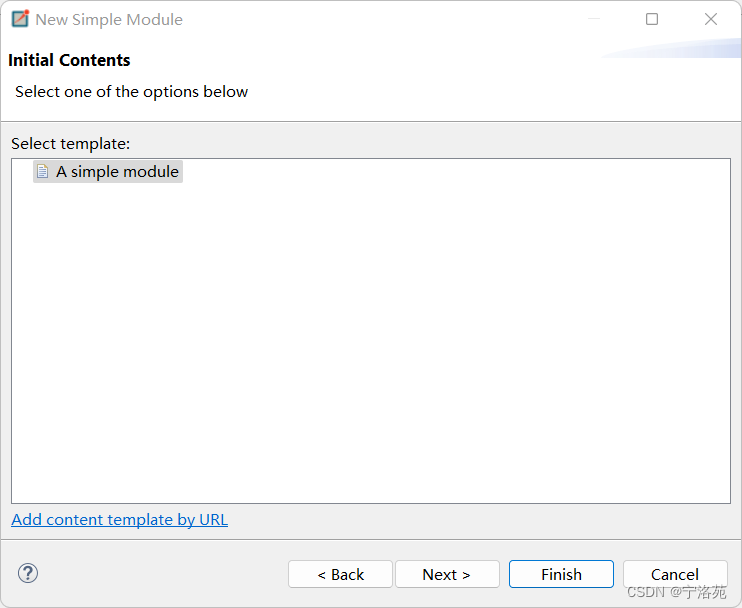Click Finish to create the module
This screenshot has height=608, width=742.
point(561,574)
